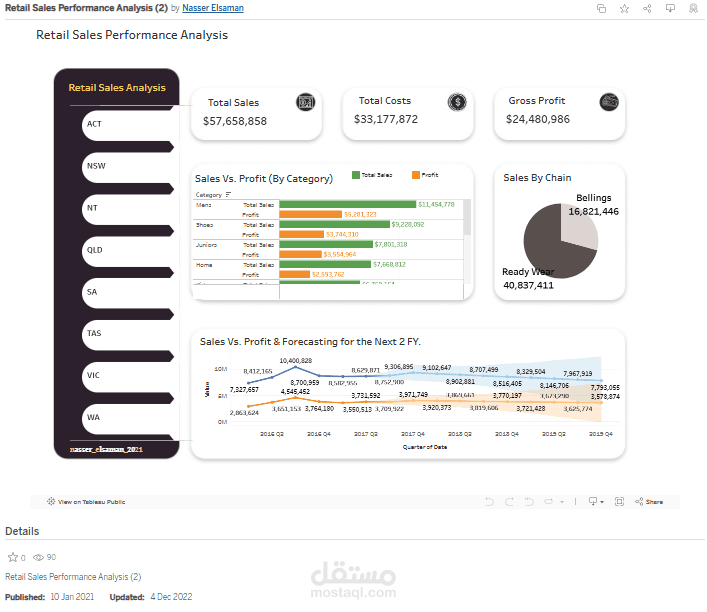Click the Juniors Profit orange bar
The width and height of the screenshot is (707, 612).
coord(300,254)
